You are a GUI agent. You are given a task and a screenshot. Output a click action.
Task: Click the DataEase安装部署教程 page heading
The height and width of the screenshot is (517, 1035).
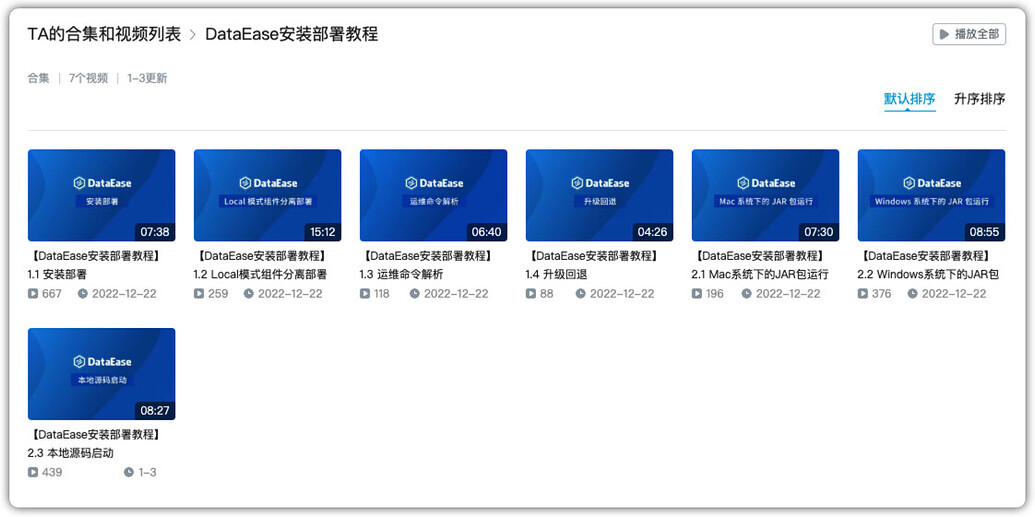point(292,34)
